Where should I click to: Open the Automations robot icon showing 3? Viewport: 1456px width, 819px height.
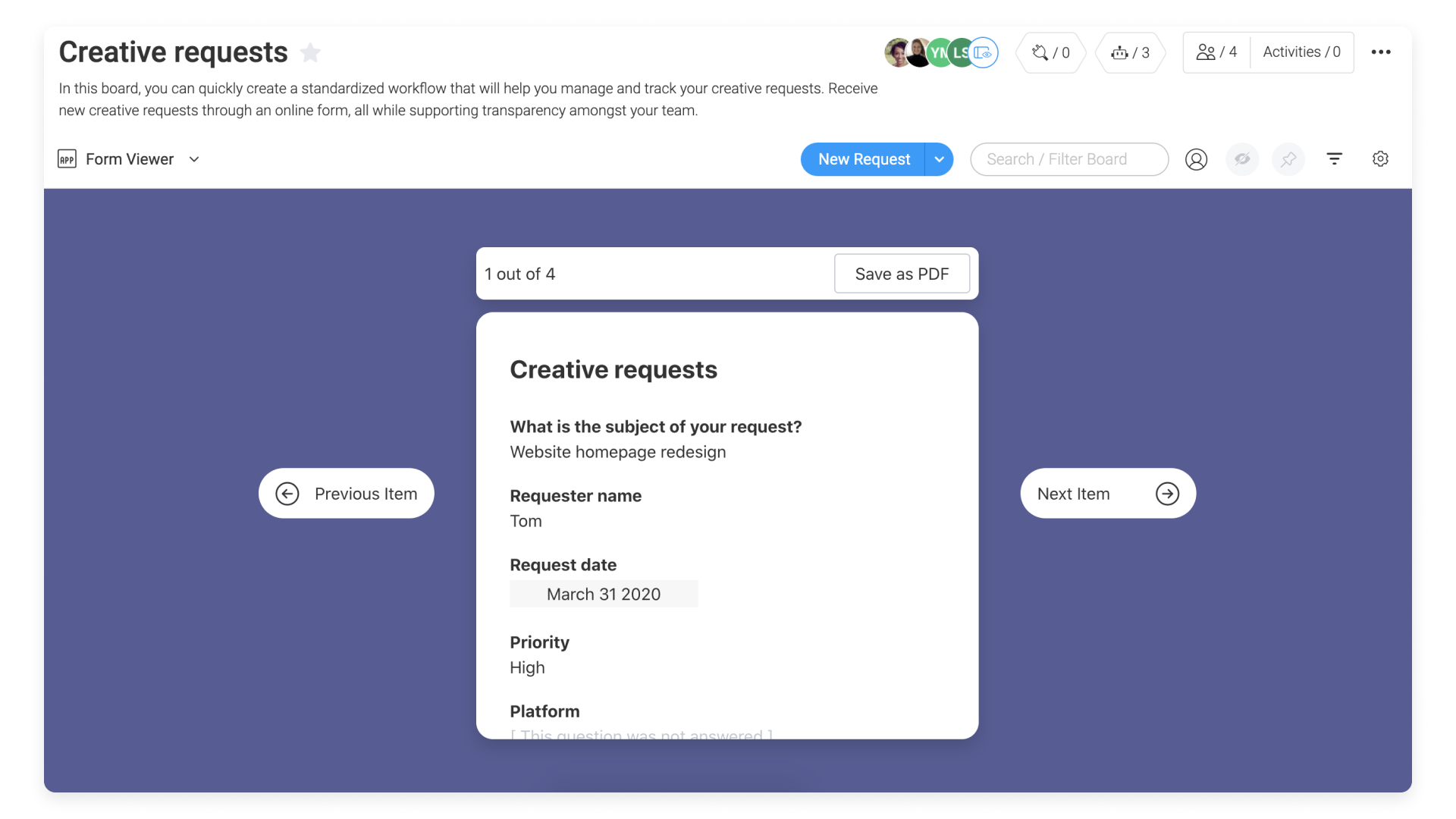[x=1129, y=52]
